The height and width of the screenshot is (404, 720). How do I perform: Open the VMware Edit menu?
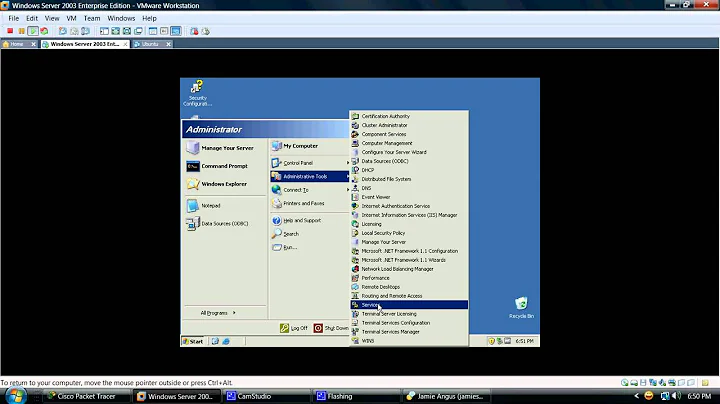coord(32,18)
